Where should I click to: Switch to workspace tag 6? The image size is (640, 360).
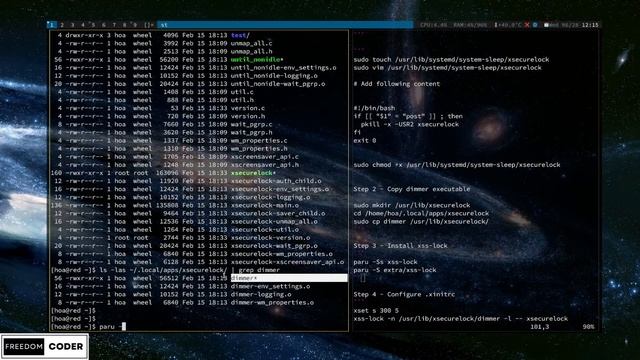click(104, 25)
